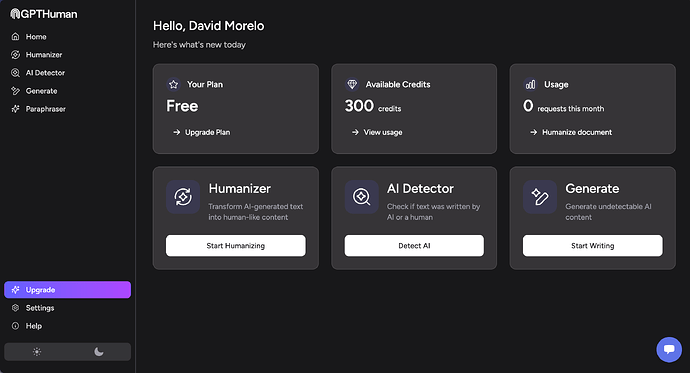This screenshot has height=373, width=690.
Task: Follow the View usage link
Action: point(377,132)
